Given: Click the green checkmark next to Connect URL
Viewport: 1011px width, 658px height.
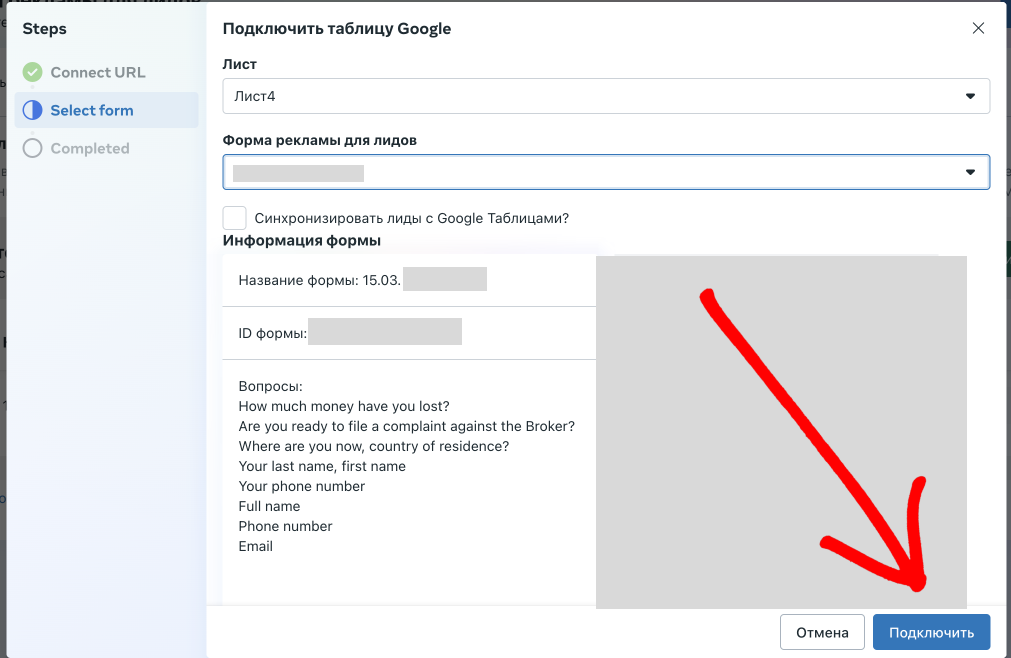Looking at the screenshot, I should 32,72.
